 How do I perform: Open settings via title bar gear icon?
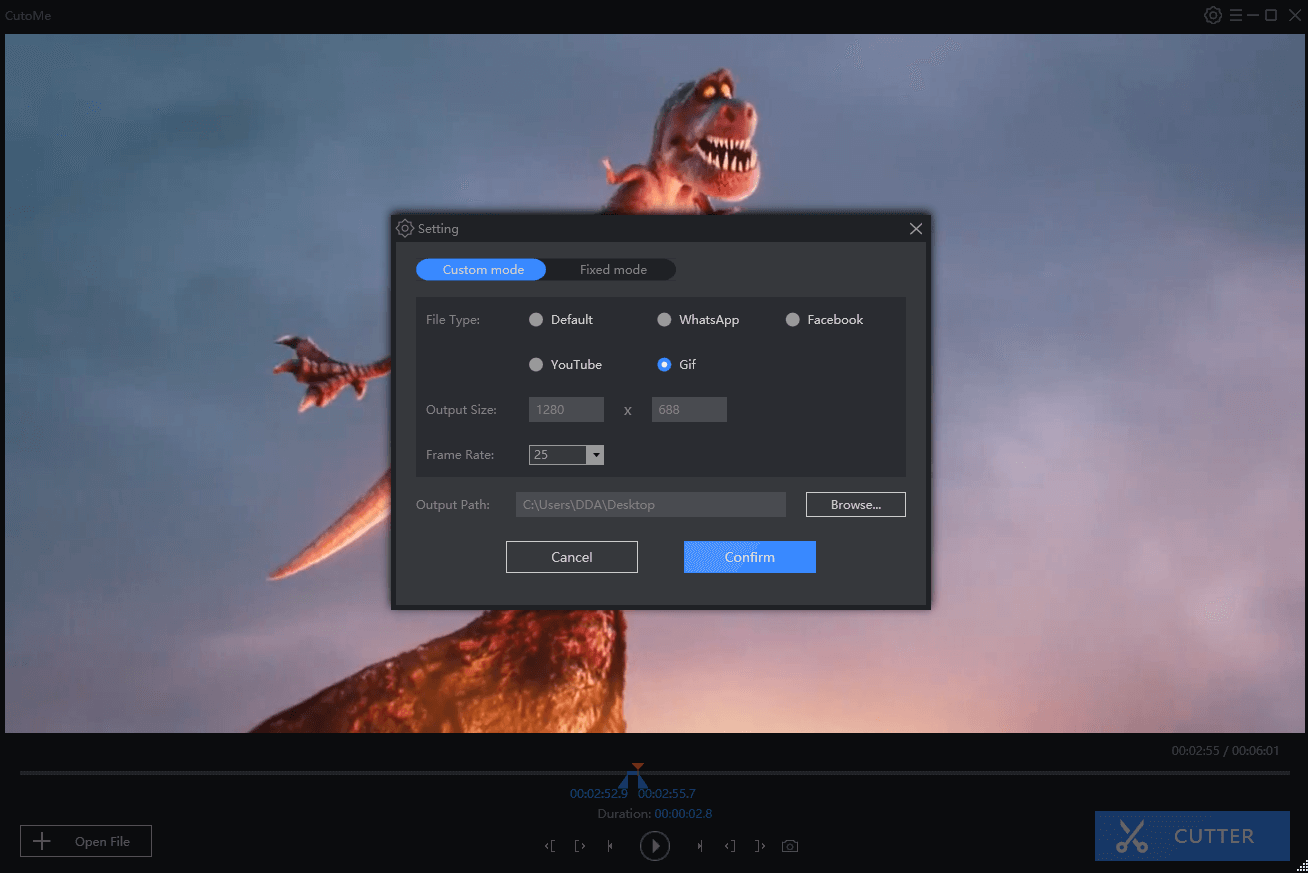point(1213,15)
